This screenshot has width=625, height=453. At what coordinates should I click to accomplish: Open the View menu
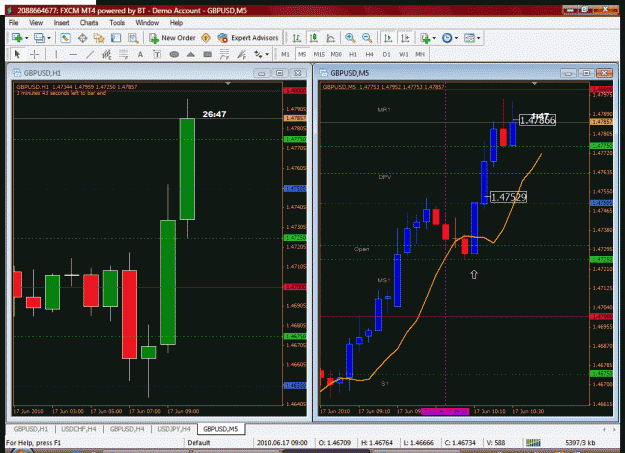pyautogui.click(x=36, y=23)
